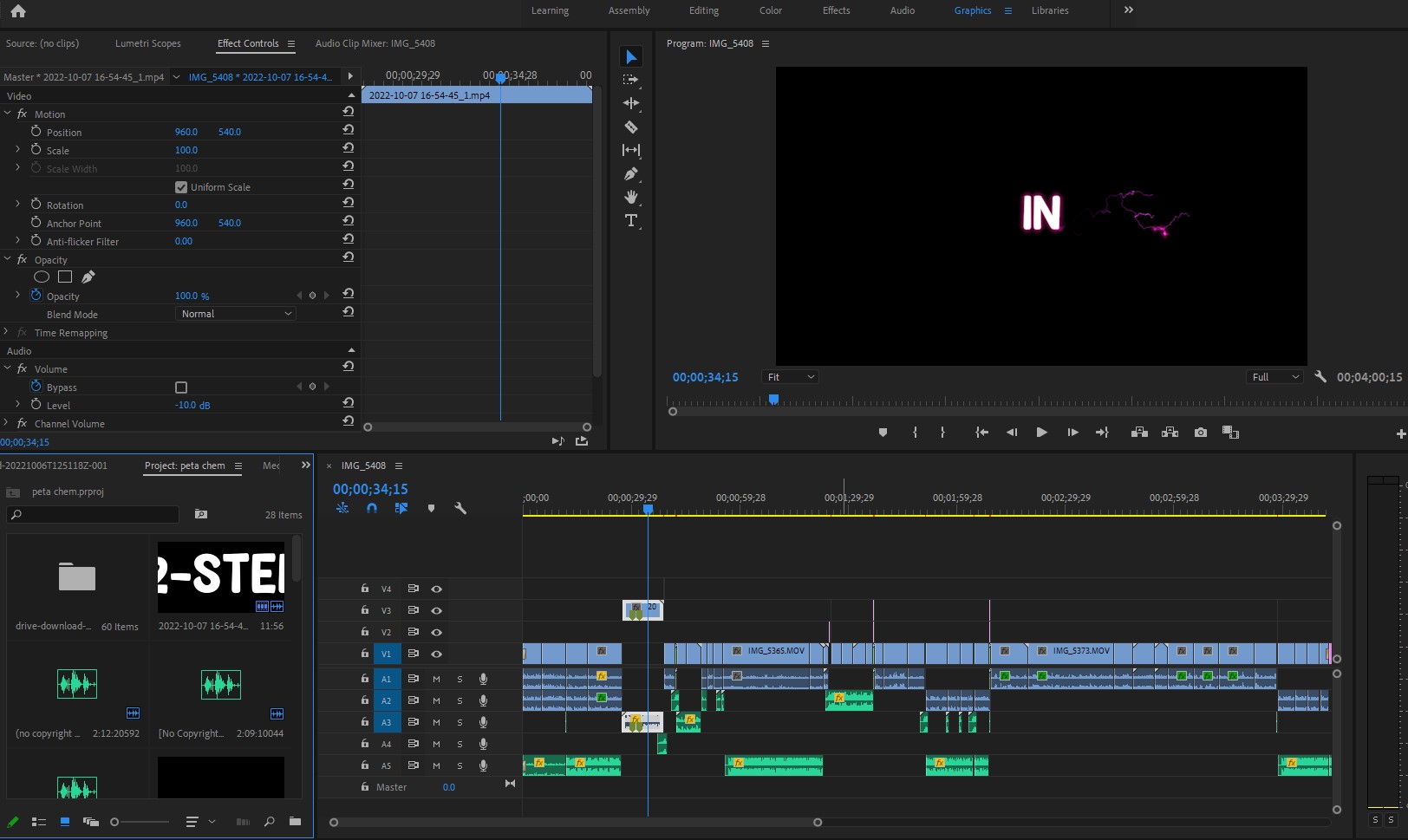Switch to the Color workspace tab
This screenshot has height=840, width=1408.
(770, 10)
